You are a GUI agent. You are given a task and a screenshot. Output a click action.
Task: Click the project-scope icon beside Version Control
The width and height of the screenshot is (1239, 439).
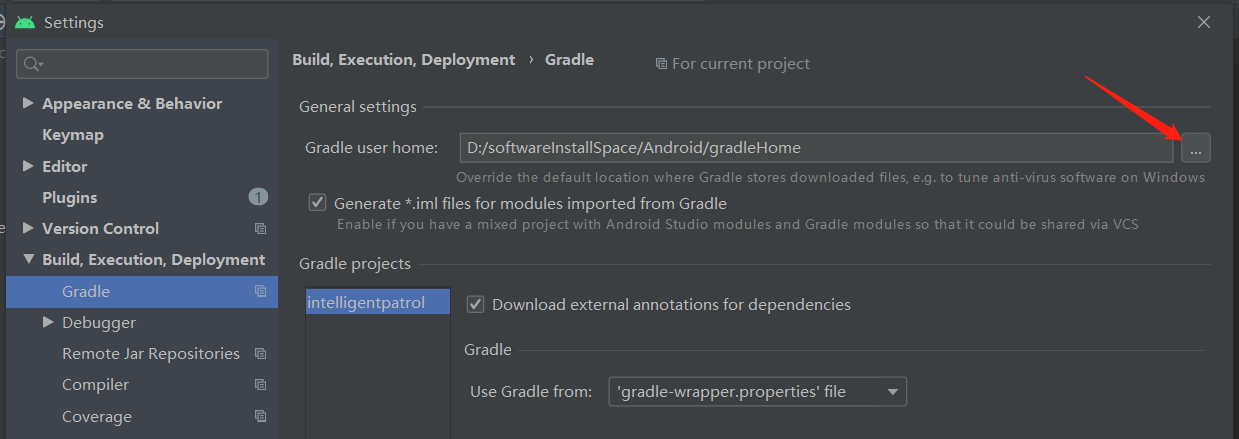(x=260, y=229)
